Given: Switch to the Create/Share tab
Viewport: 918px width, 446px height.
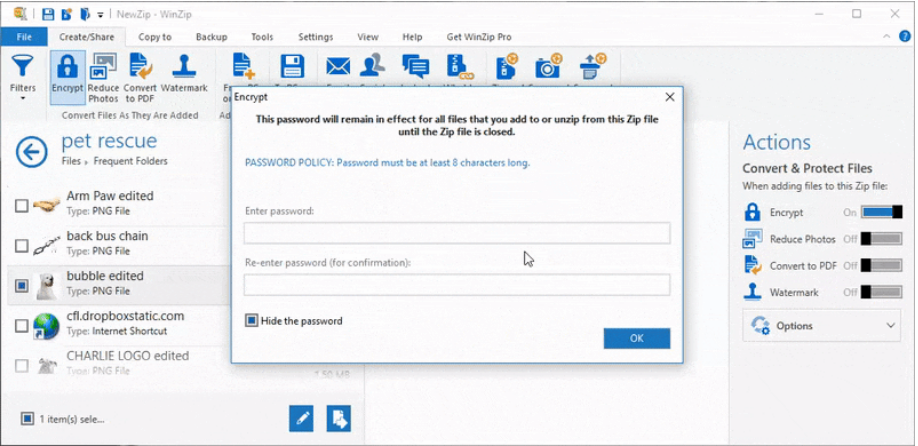Looking at the screenshot, I should click(87, 37).
